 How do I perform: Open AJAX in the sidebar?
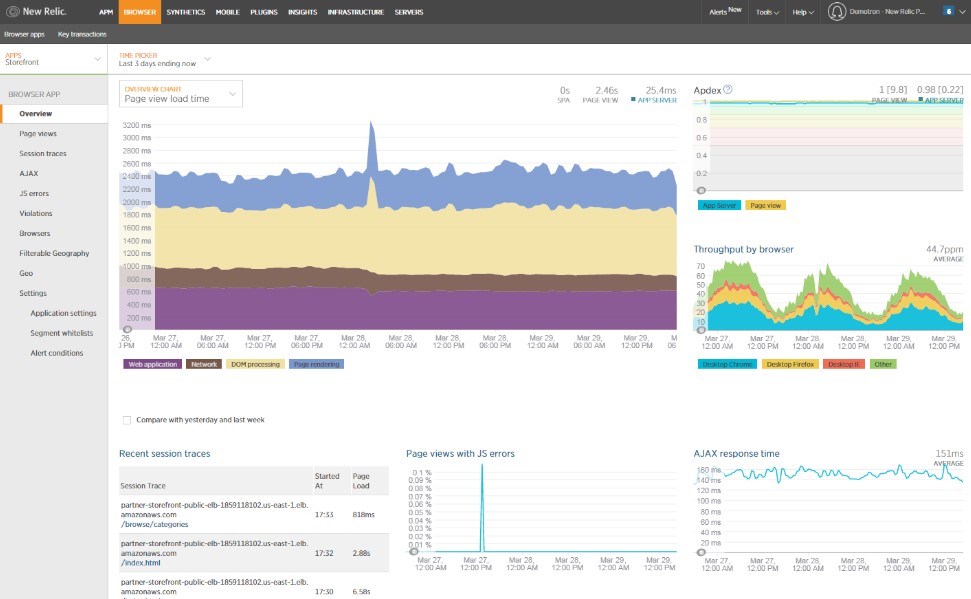click(x=28, y=173)
